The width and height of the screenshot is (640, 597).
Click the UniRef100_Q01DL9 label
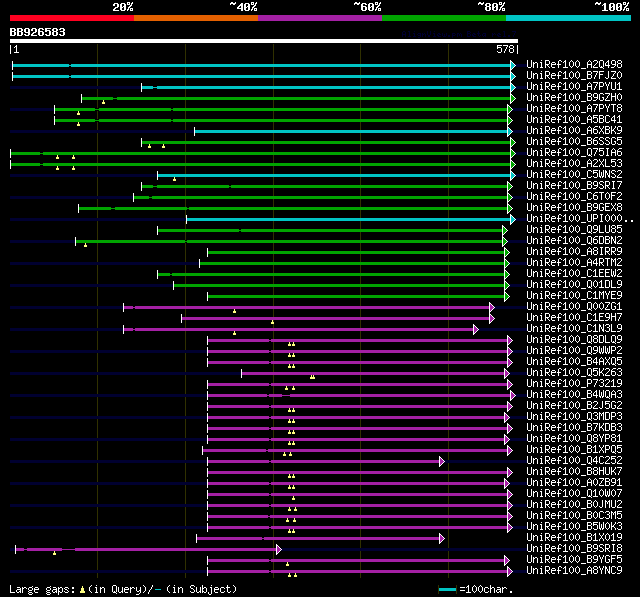point(574,285)
